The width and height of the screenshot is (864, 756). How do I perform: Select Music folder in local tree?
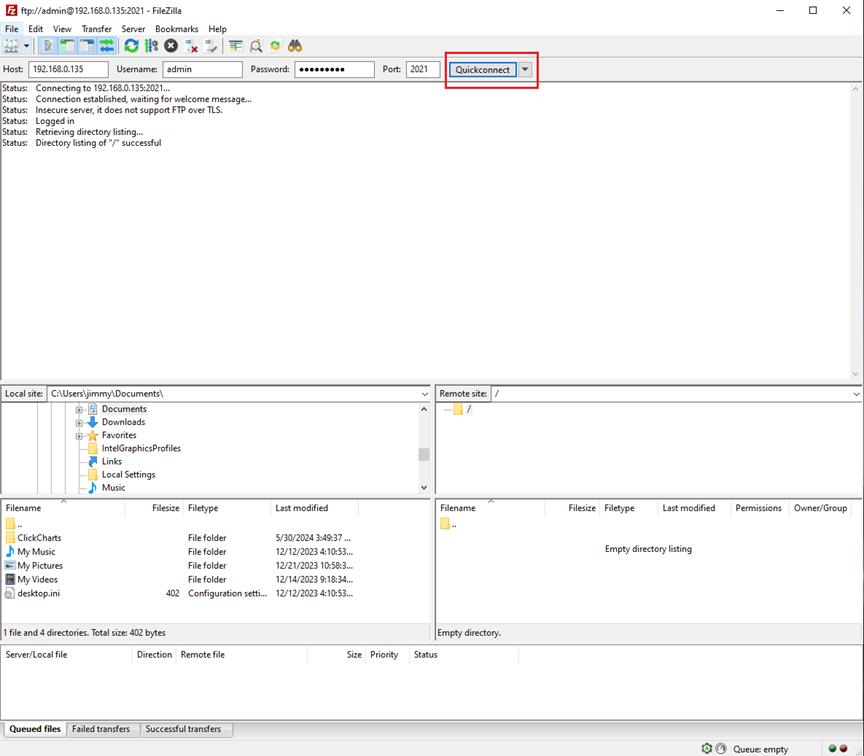[x=114, y=488]
